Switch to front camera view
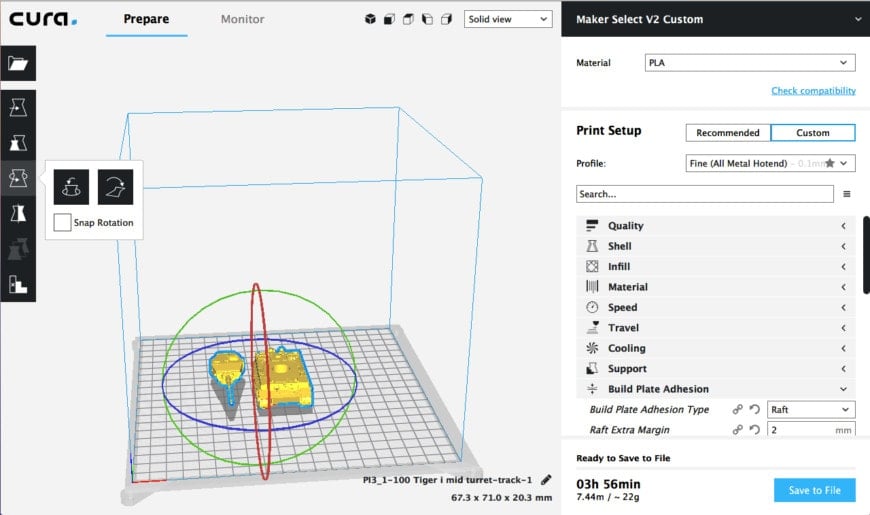870x515 pixels. tap(390, 19)
